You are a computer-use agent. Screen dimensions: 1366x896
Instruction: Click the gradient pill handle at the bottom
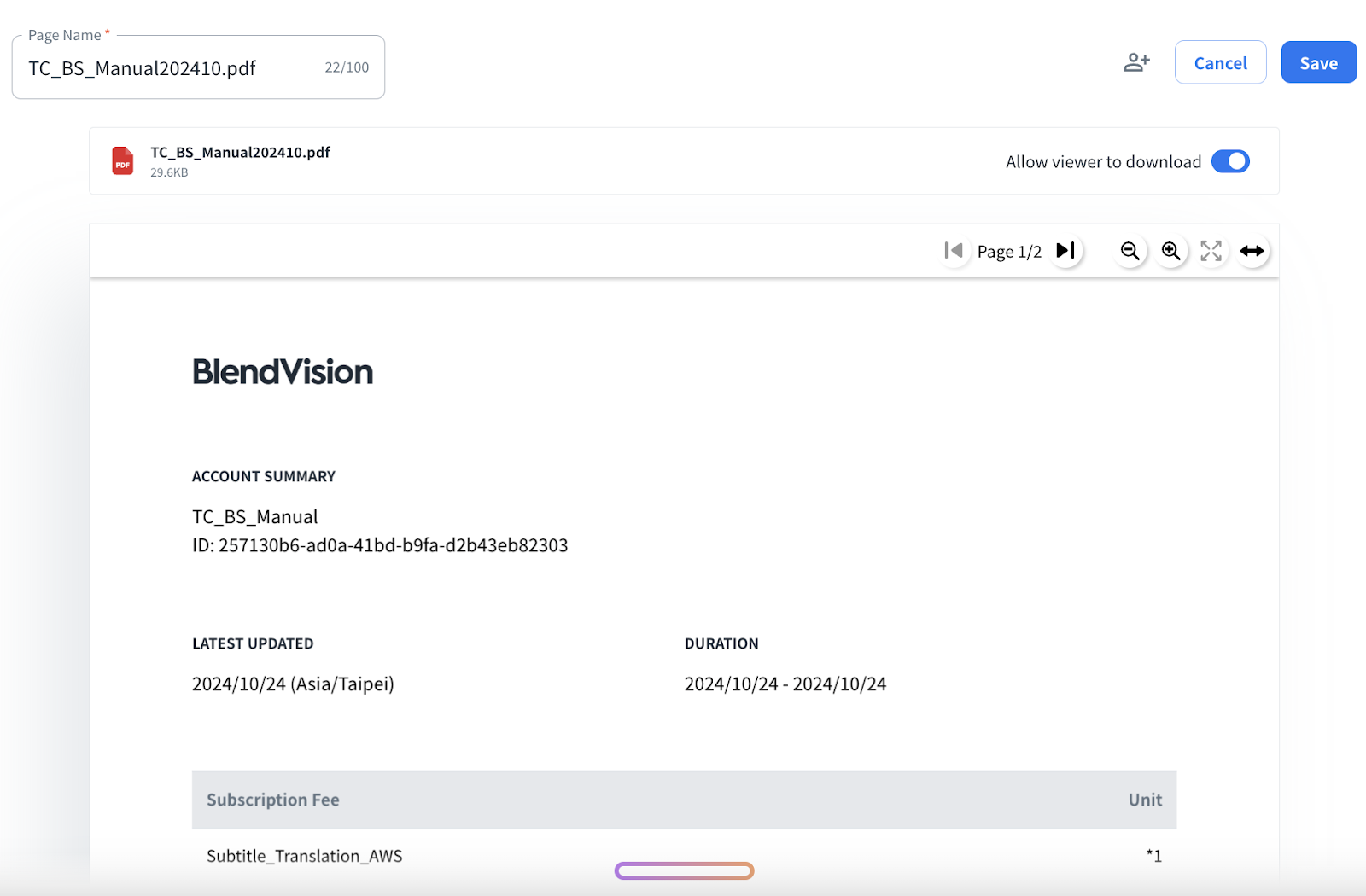[684, 870]
